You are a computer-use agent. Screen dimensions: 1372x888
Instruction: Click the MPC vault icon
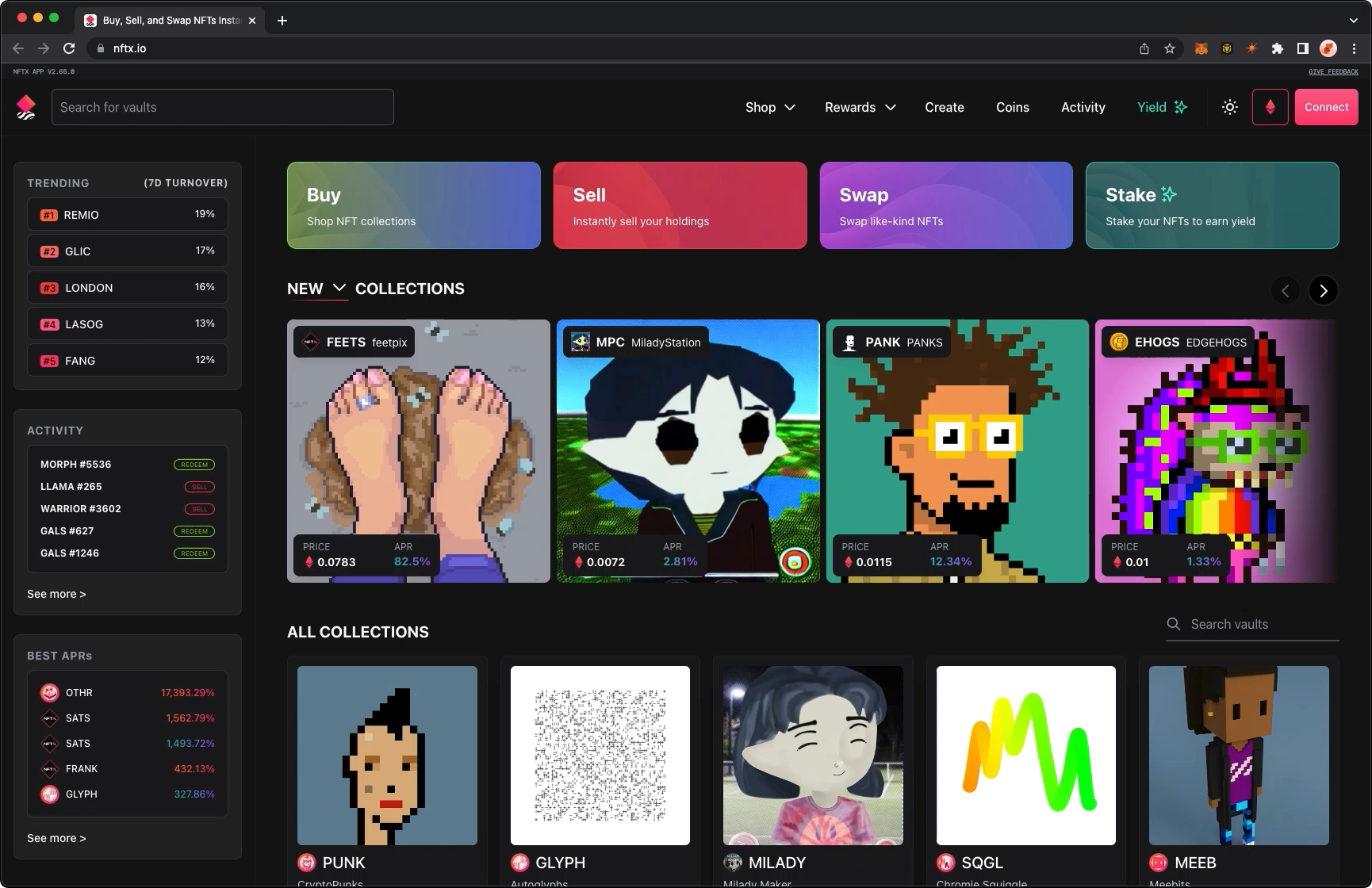point(581,343)
